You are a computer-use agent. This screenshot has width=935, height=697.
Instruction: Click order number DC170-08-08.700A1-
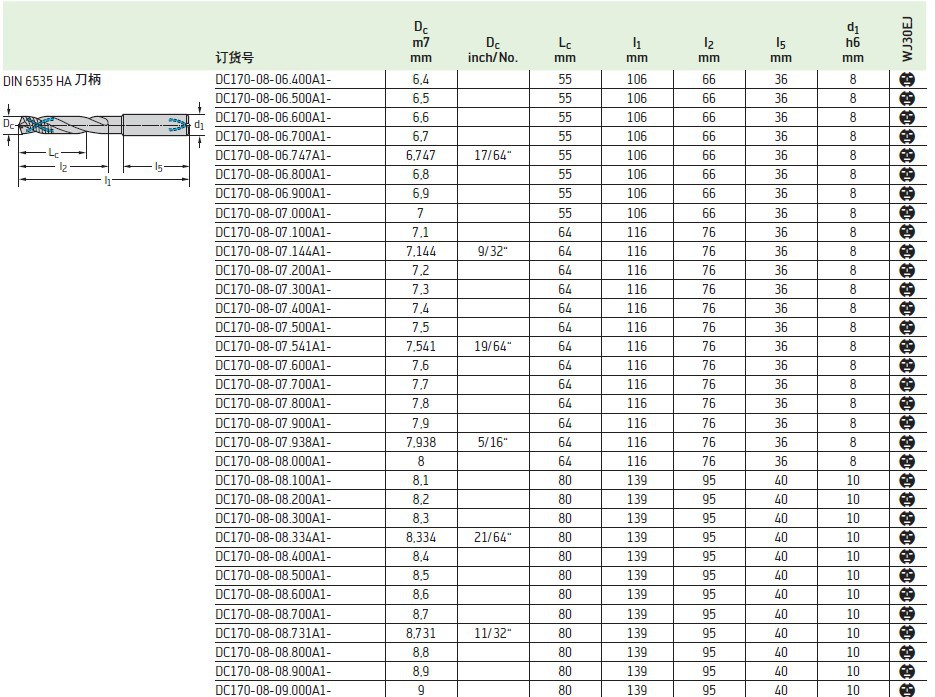pos(273,614)
